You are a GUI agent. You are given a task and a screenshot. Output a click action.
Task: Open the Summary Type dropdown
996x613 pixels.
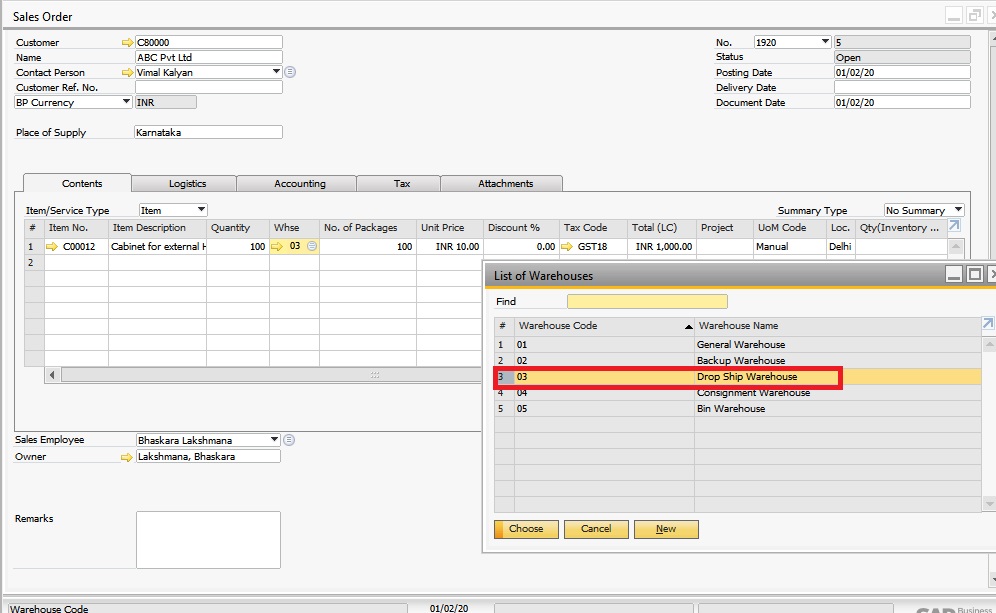tap(958, 209)
